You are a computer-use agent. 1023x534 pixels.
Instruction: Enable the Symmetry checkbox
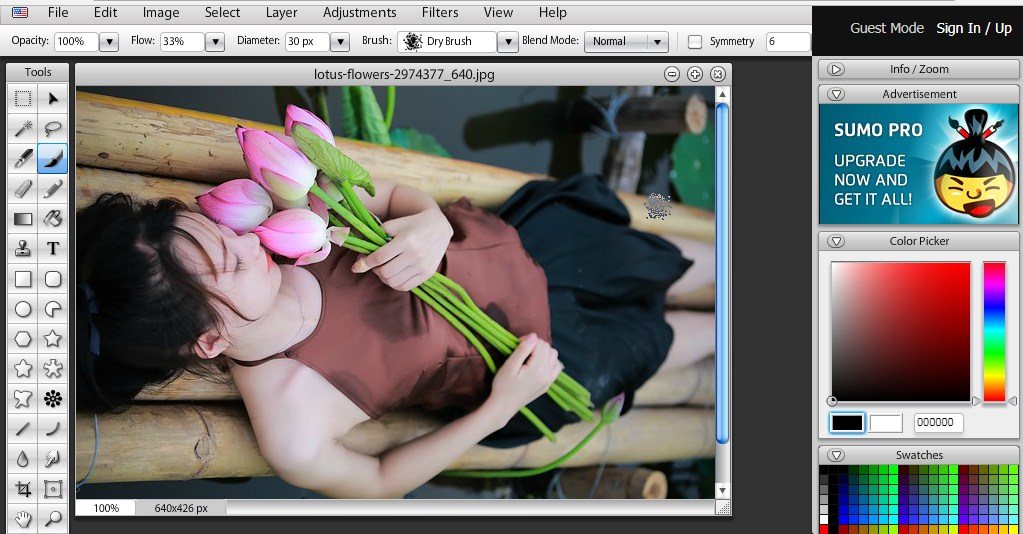(x=695, y=42)
